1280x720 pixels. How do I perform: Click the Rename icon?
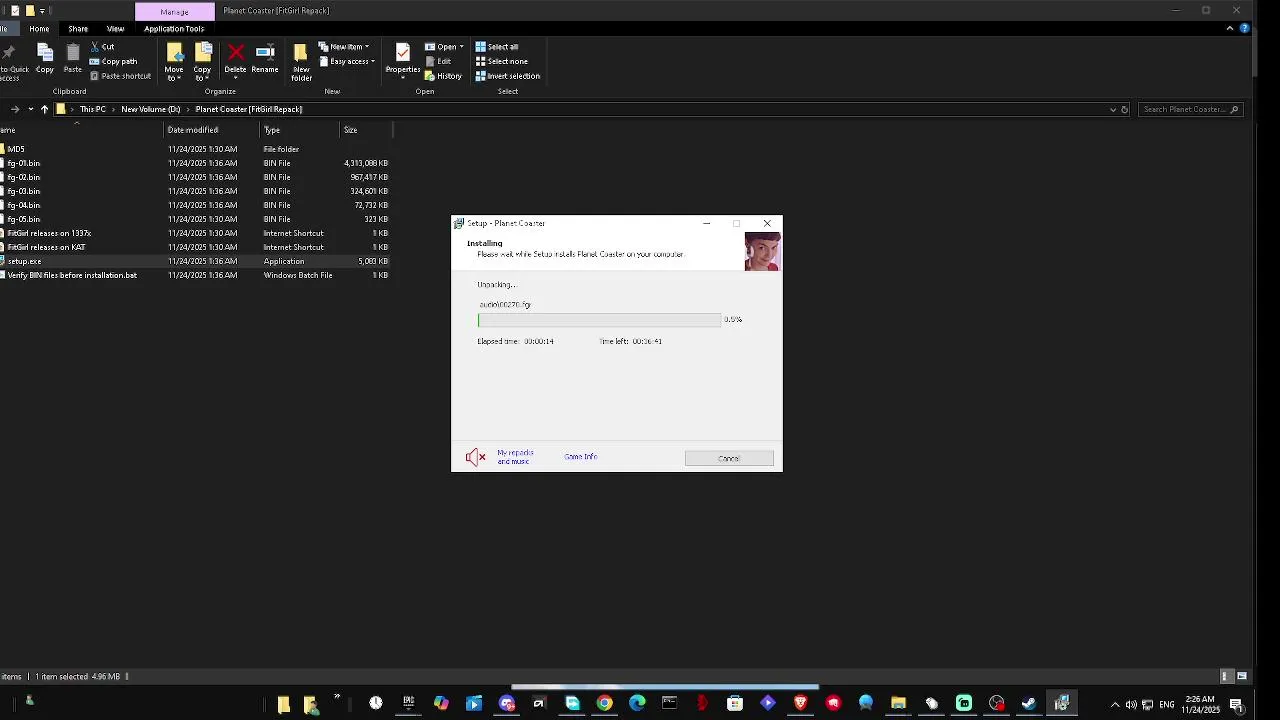tap(265, 59)
